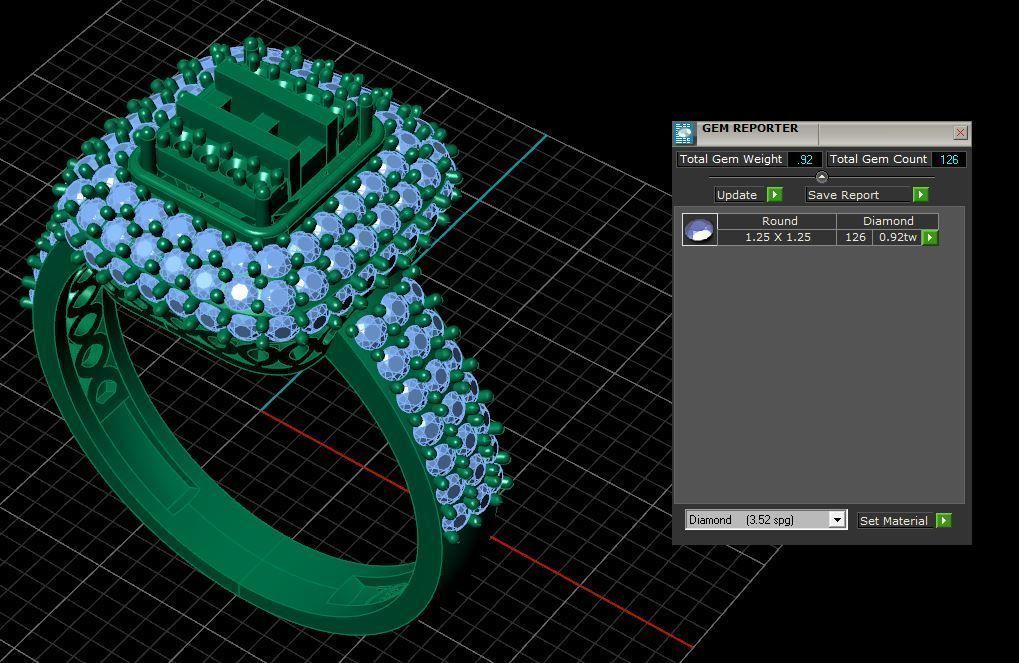
Task: Open the Diamond (3.52 spg) material dropdown
Action: click(x=836, y=520)
